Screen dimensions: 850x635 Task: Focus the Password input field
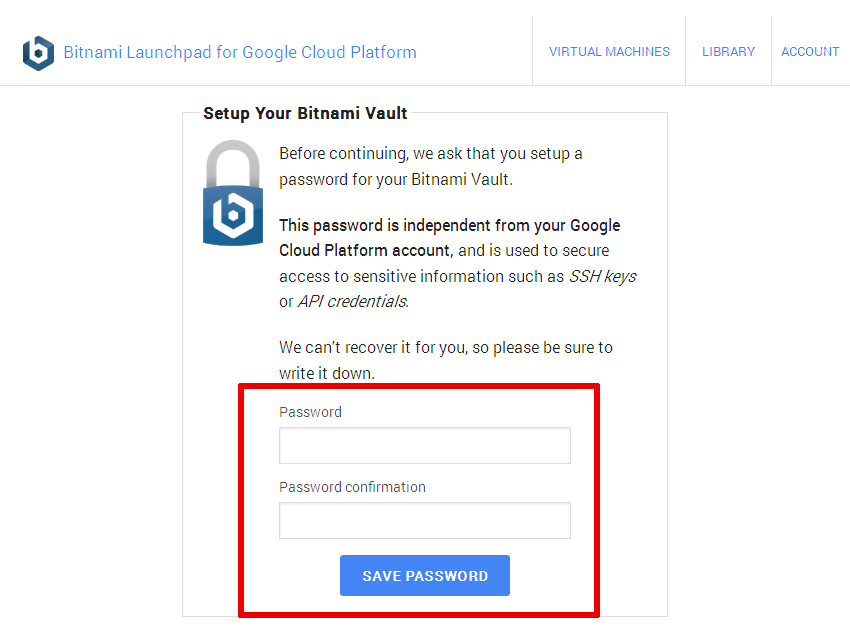pyautogui.click(x=425, y=445)
